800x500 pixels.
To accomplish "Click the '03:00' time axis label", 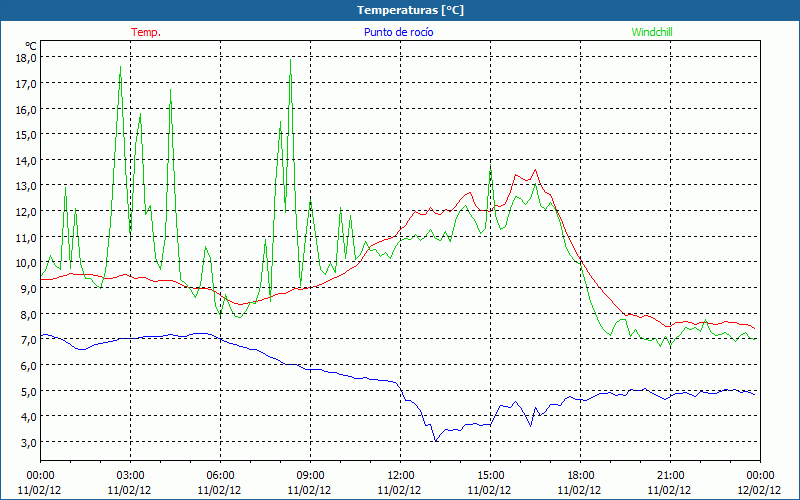I will [130, 476].
